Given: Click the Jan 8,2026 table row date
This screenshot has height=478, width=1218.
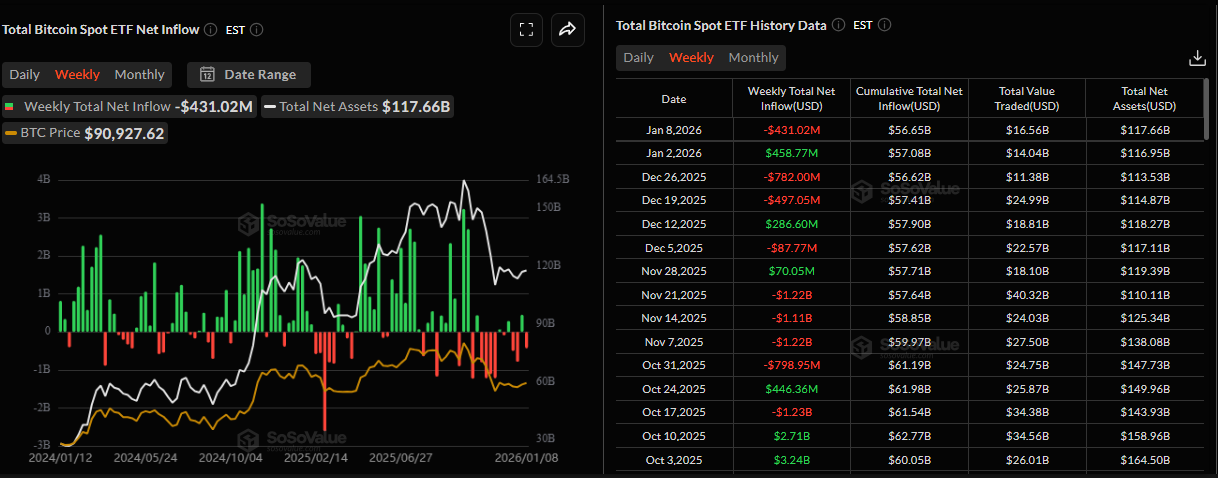Looking at the screenshot, I should pos(673,130).
